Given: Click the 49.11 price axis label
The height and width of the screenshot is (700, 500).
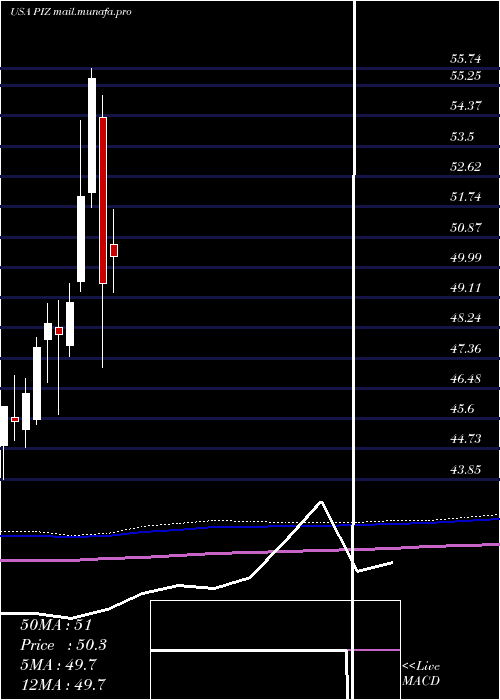Looking at the screenshot, I should pyautogui.click(x=466, y=288).
